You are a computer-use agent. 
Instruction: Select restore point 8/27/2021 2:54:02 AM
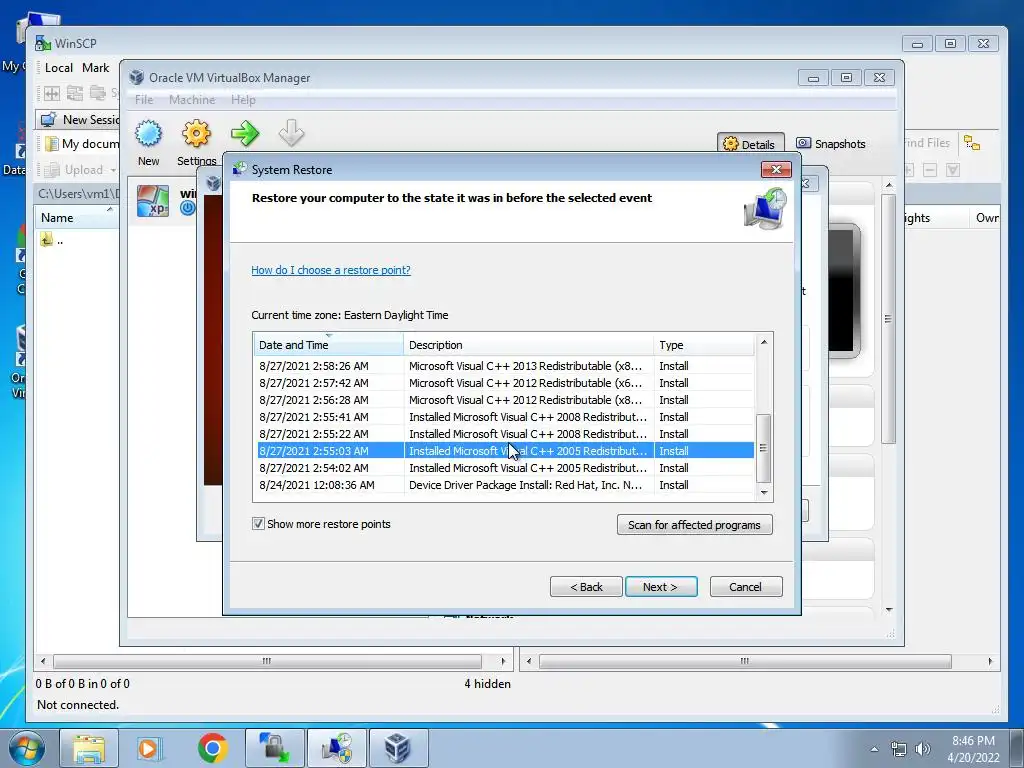pos(504,468)
